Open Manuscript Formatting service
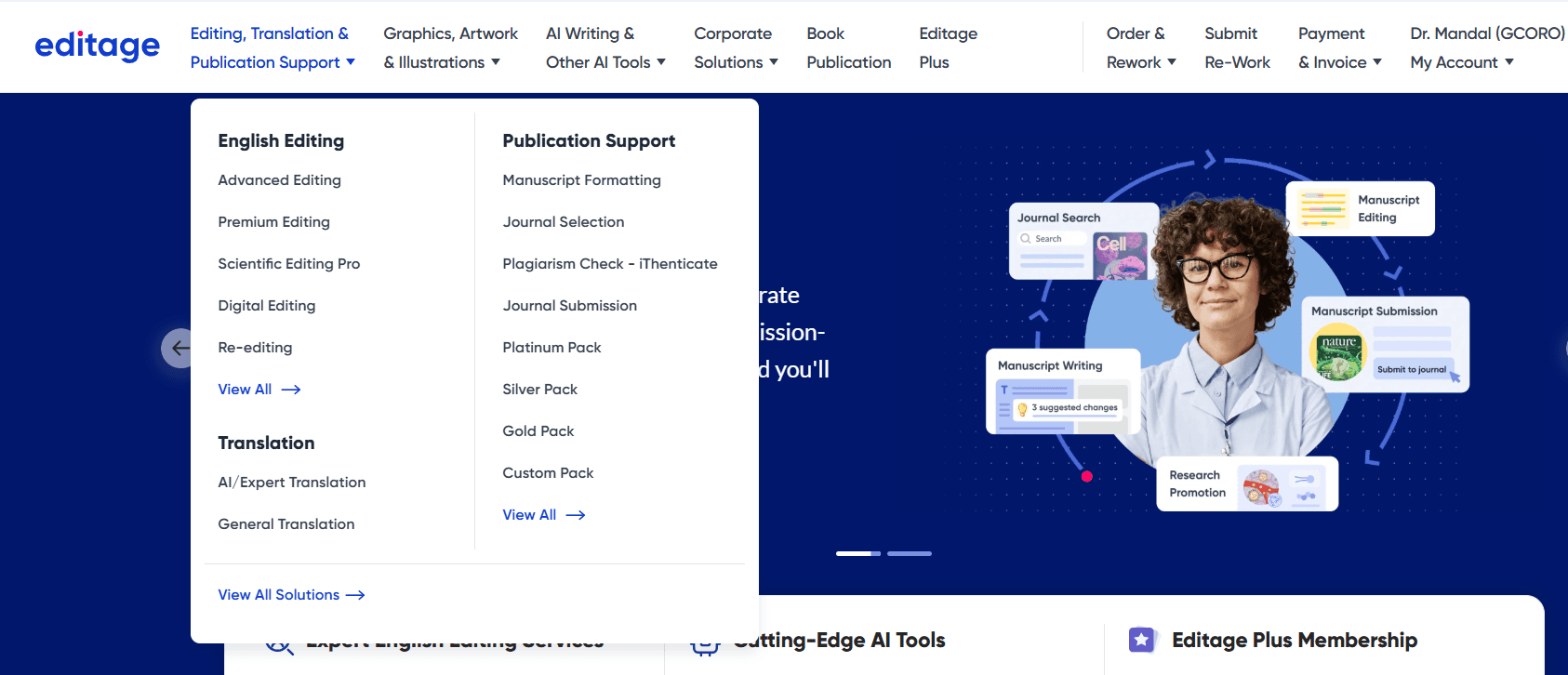The height and width of the screenshot is (675, 1568). pos(582,180)
